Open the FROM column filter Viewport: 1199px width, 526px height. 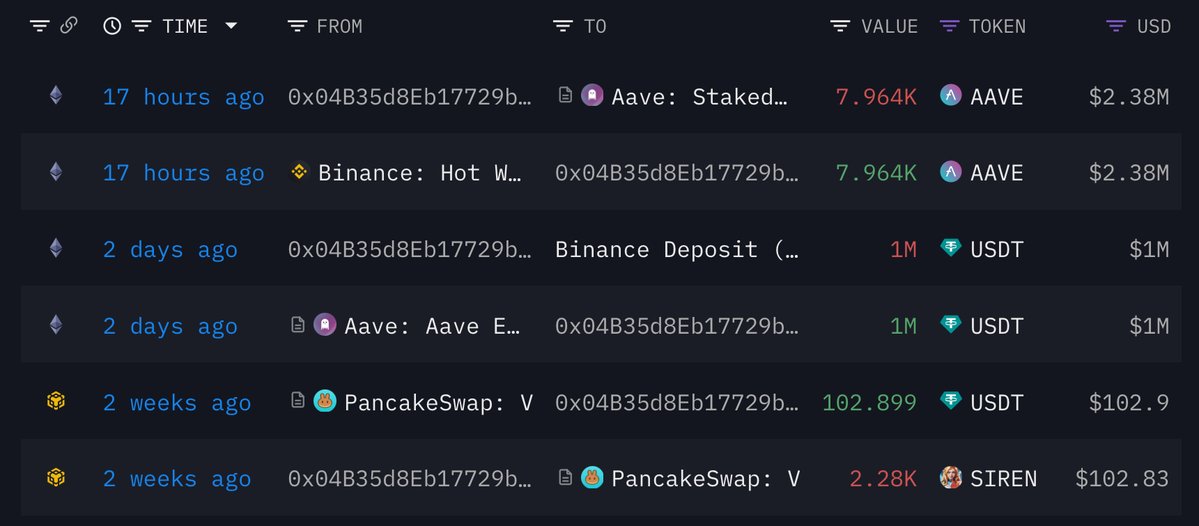[x=297, y=27]
